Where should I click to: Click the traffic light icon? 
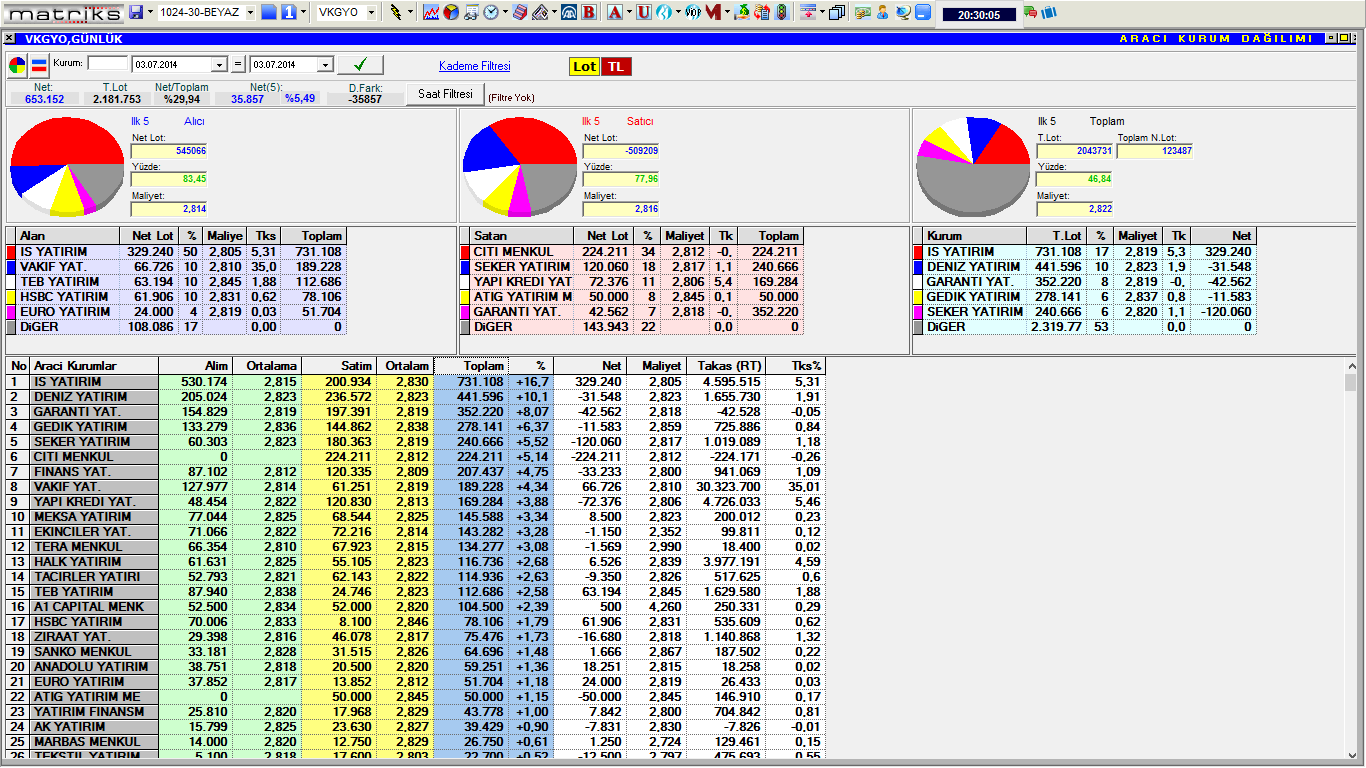click(781, 13)
